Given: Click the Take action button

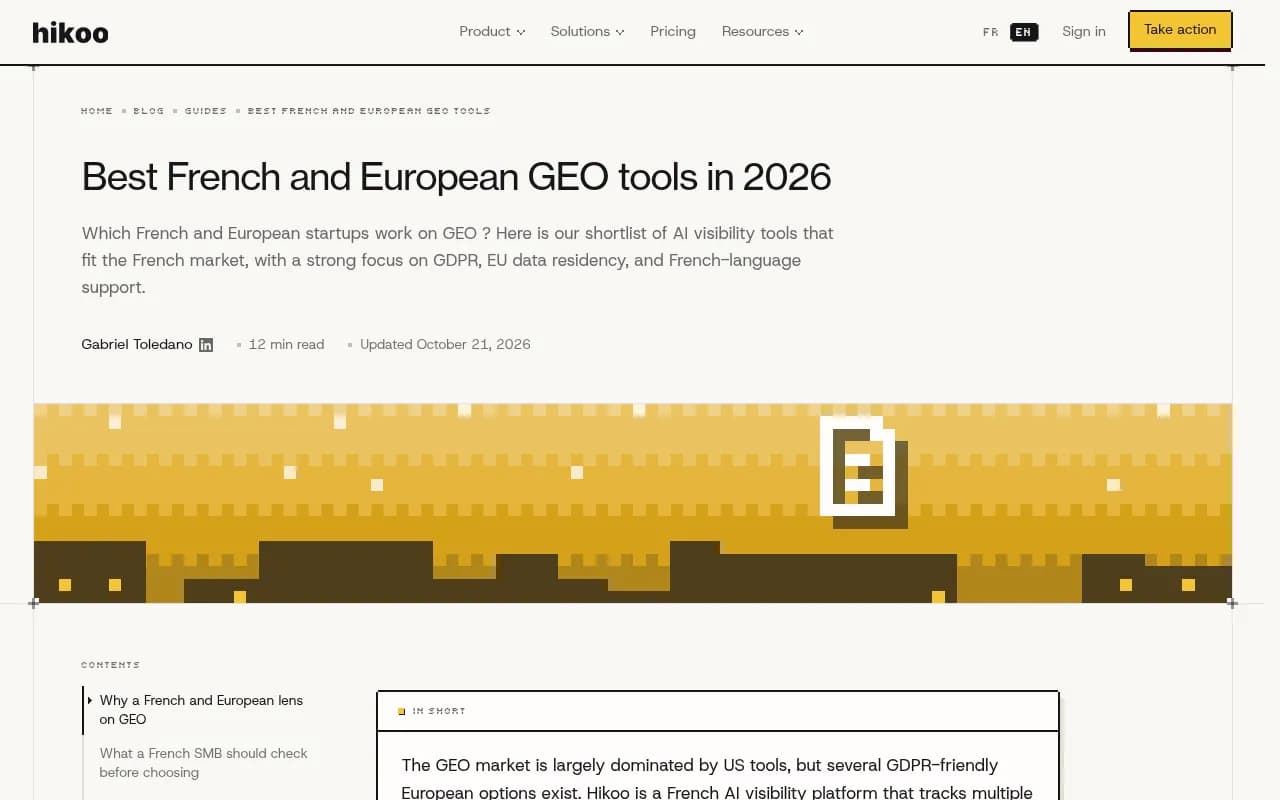Looking at the screenshot, I should coord(1180,30).
